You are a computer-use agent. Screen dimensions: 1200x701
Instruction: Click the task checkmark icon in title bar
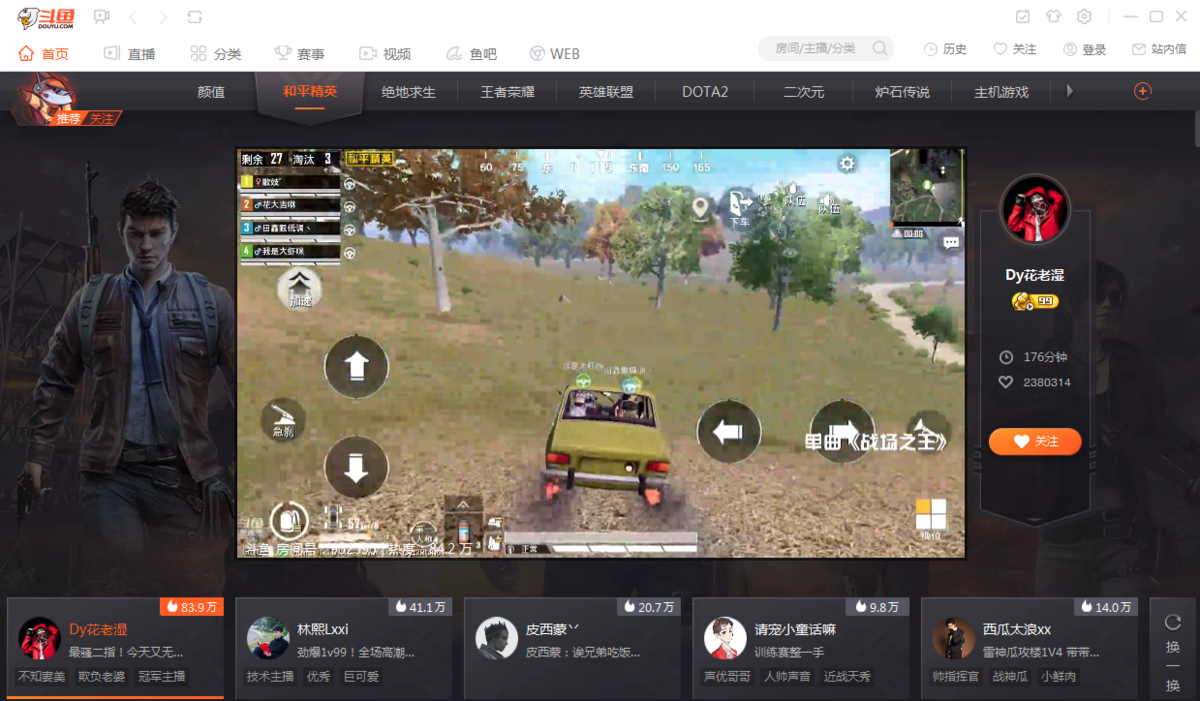click(1023, 17)
